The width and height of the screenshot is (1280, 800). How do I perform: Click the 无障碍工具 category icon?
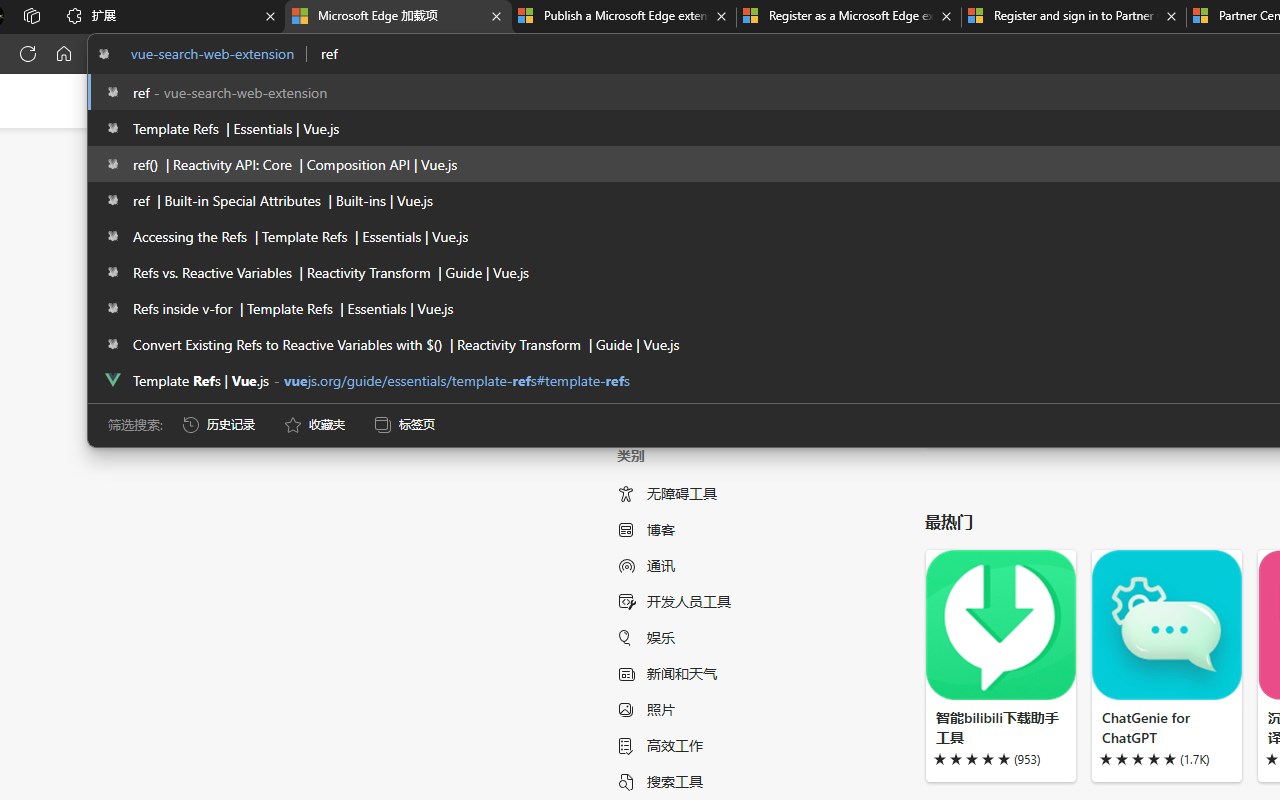[626, 494]
